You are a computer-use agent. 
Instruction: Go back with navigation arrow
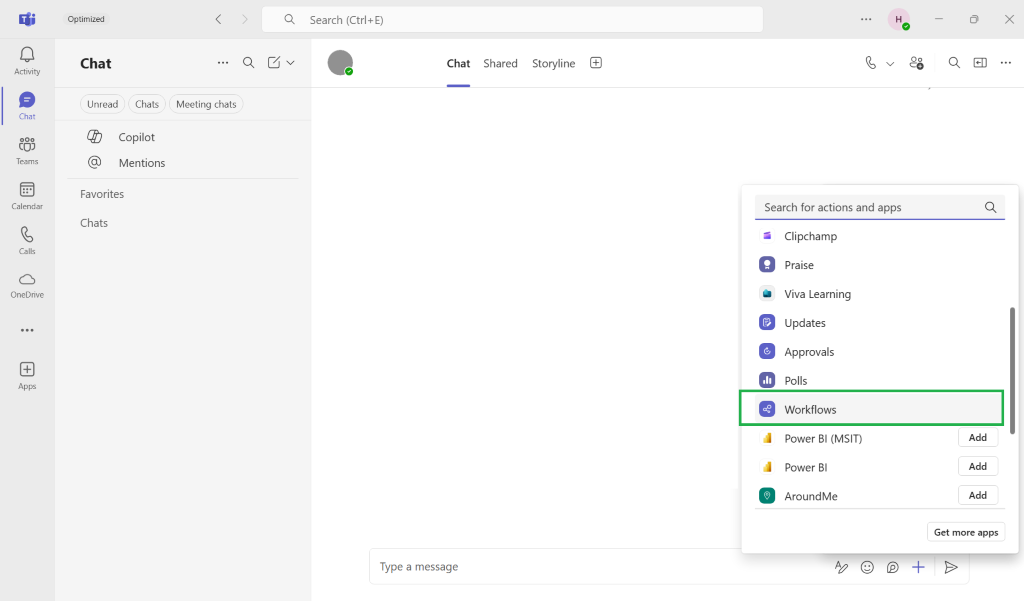coord(218,19)
